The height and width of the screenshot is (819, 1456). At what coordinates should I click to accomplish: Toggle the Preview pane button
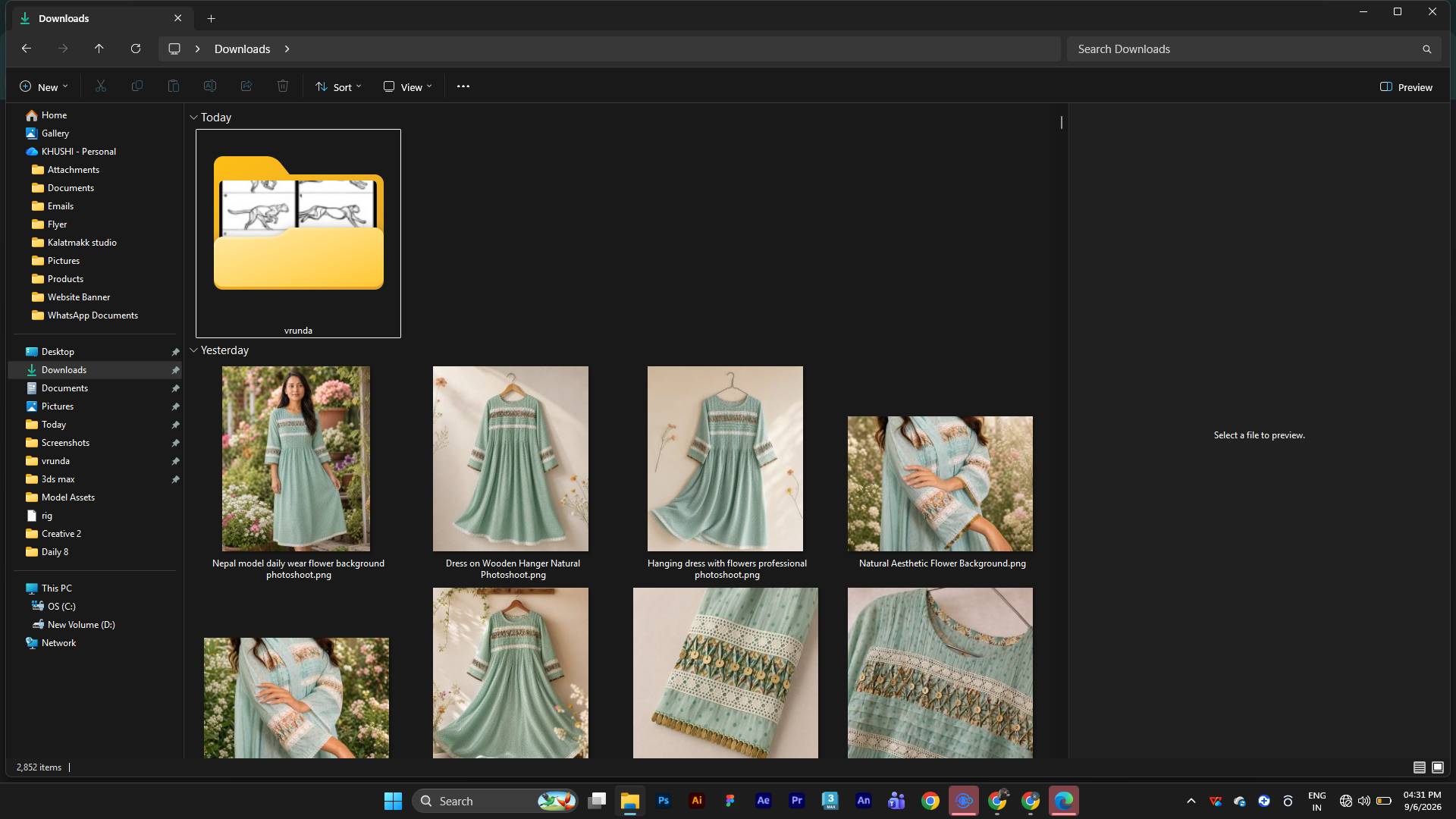pos(1407,87)
